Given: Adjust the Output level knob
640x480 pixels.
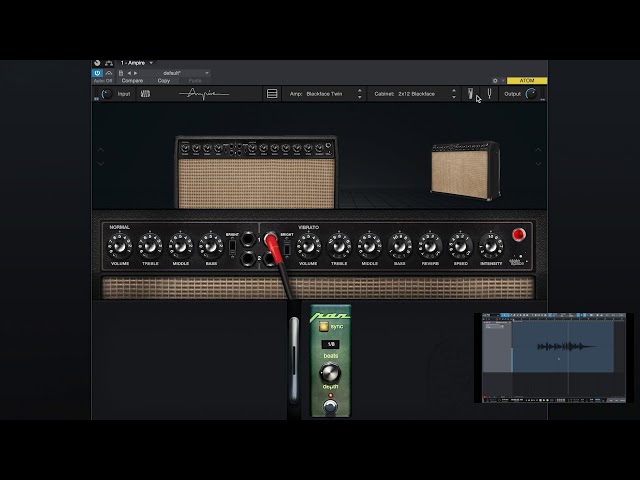Looking at the screenshot, I should (x=531, y=94).
